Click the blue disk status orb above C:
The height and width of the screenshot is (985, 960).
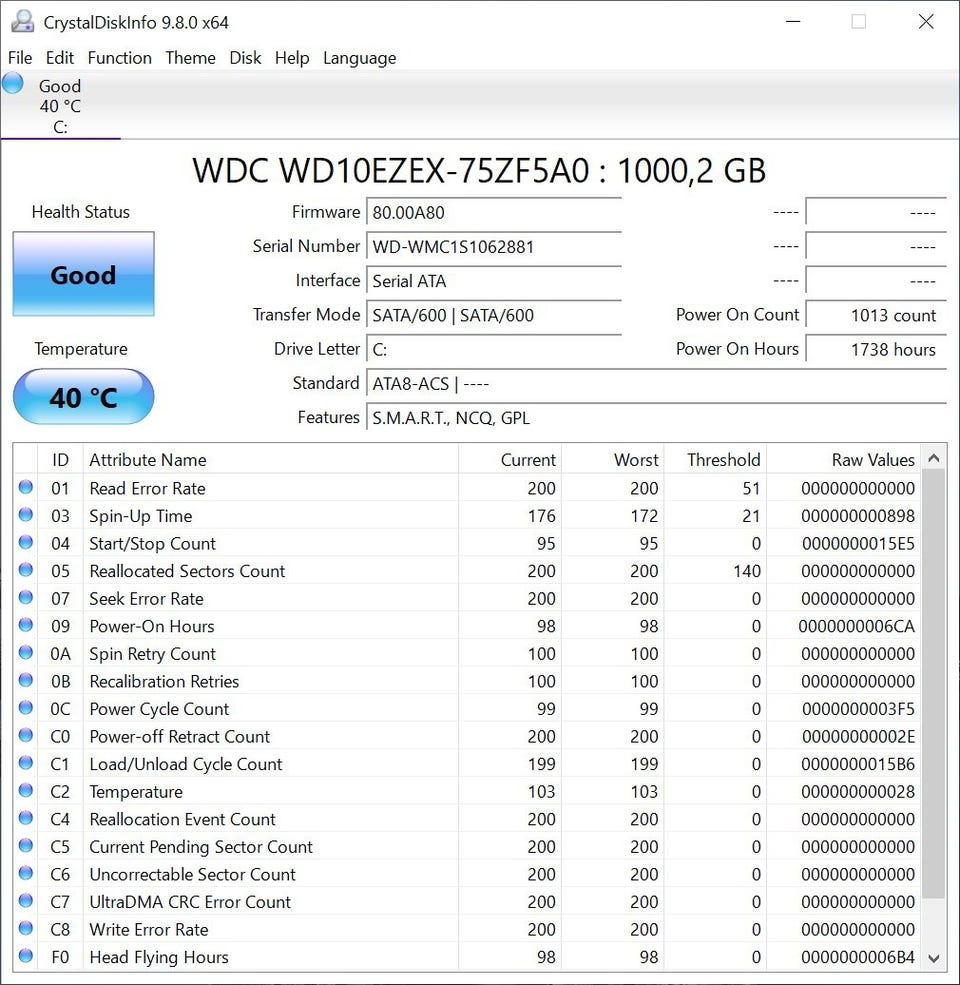click(x=13, y=83)
